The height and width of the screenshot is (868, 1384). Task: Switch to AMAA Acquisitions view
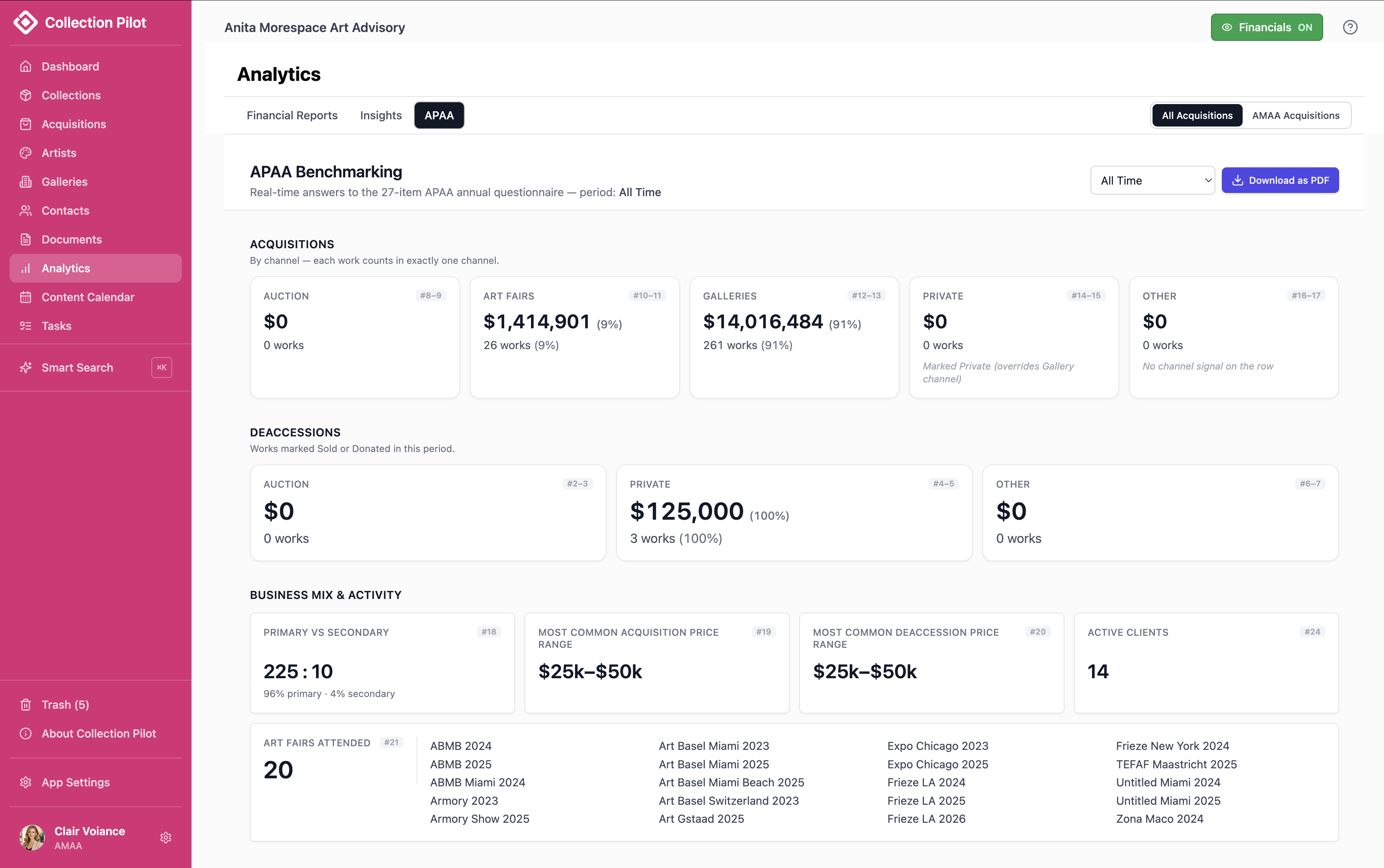click(x=1295, y=115)
